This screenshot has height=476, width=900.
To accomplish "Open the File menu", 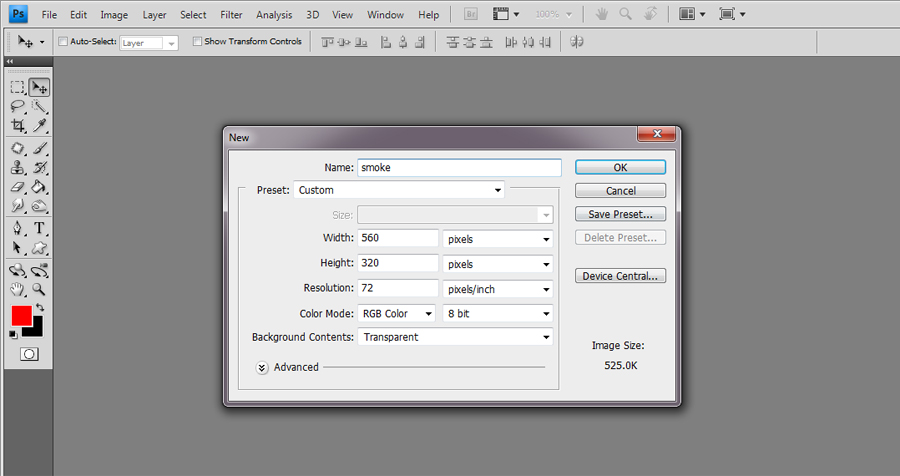I will tap(49, 15).
